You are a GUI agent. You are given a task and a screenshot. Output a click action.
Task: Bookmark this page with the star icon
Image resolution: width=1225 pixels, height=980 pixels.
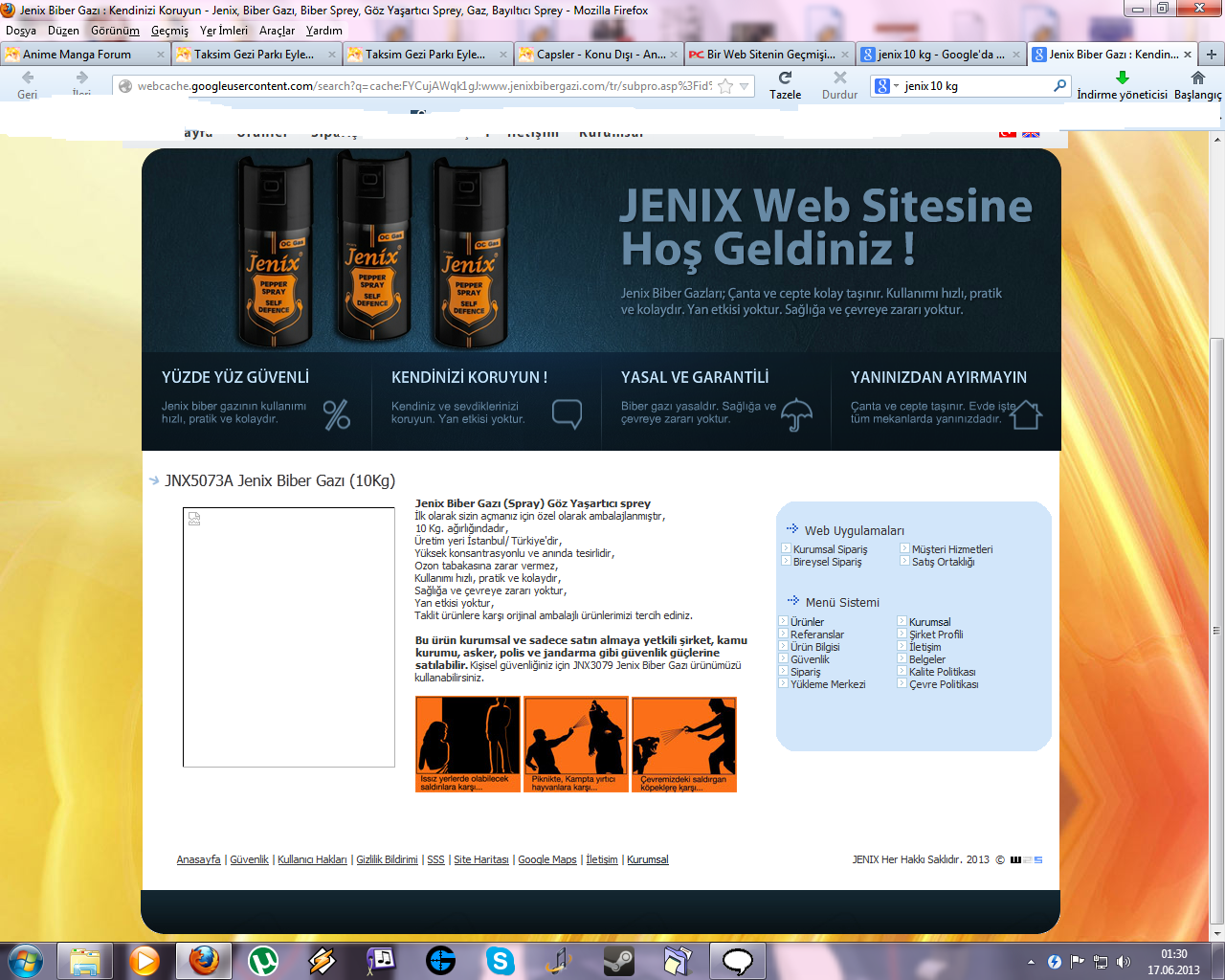(x=725, y=86)
